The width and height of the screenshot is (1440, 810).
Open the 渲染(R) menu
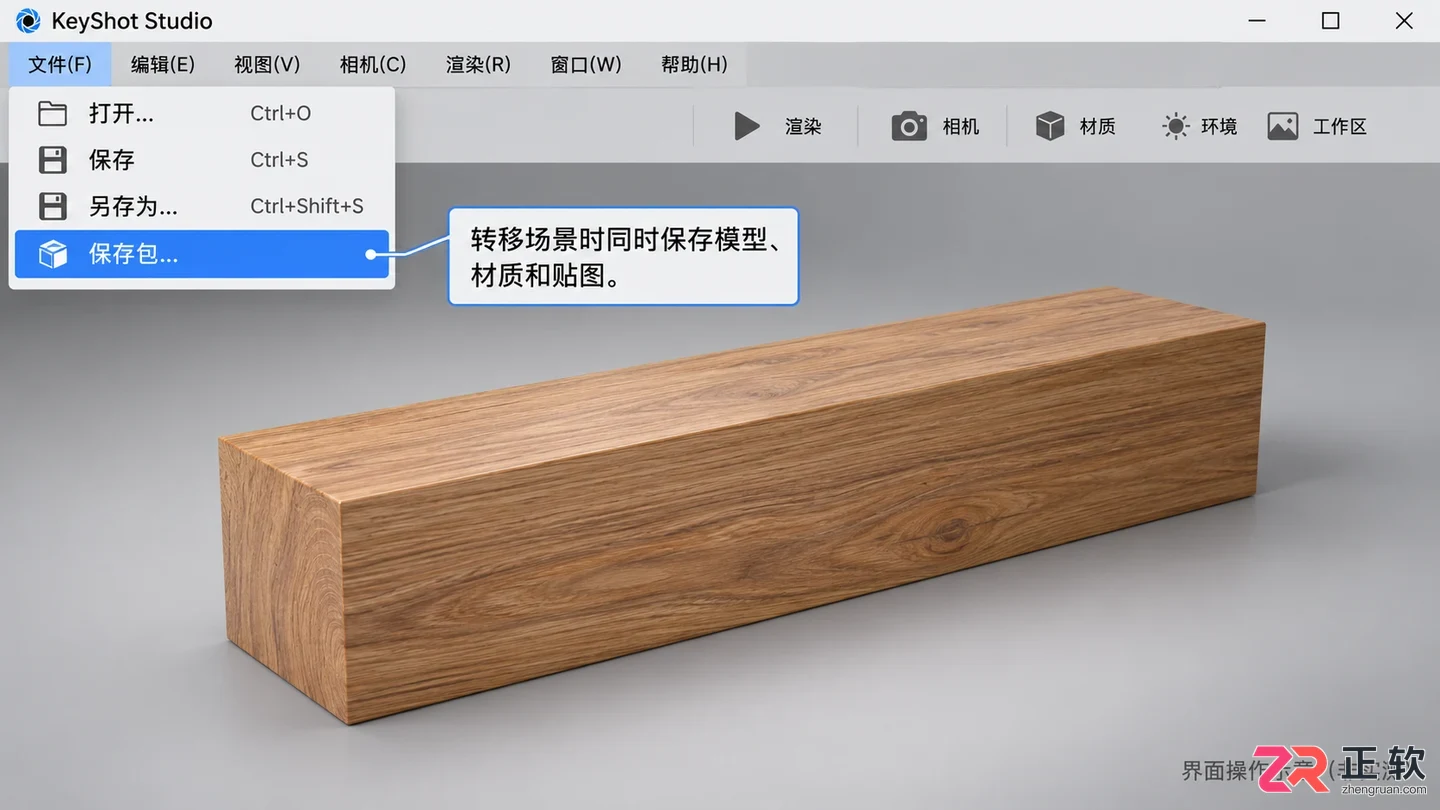click(x=478, y=65)
